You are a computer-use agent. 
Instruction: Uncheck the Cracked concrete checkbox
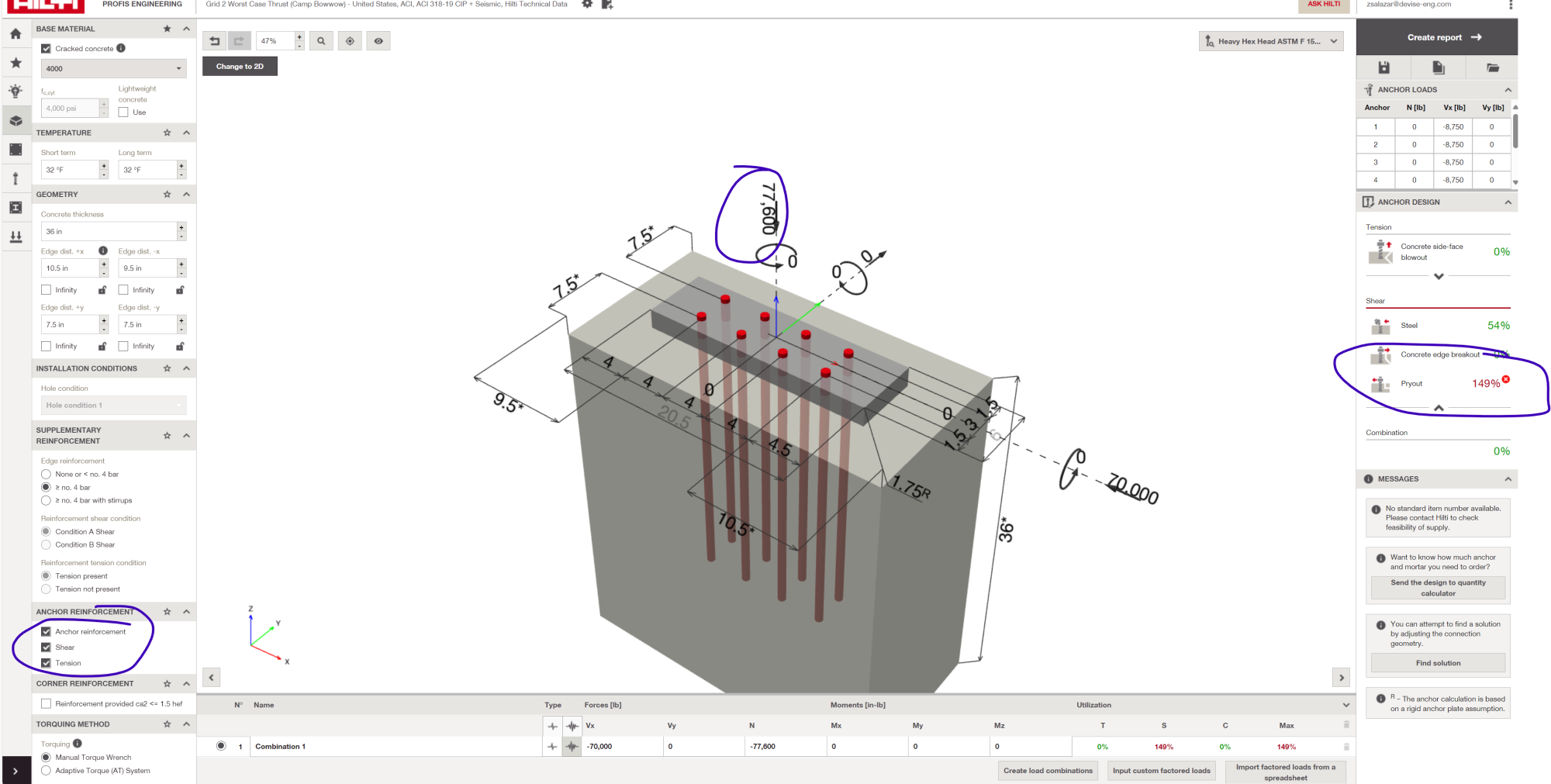pos(45,48)
